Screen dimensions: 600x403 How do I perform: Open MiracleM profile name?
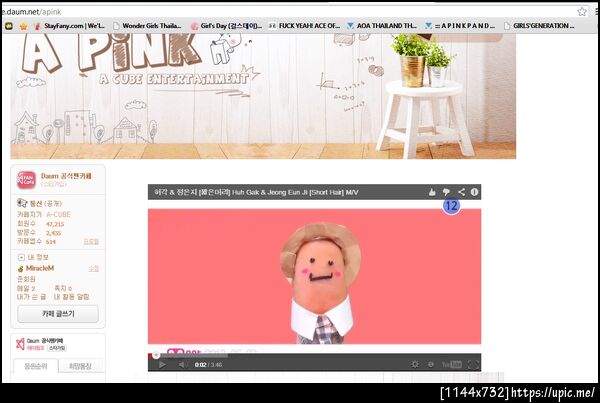pyautogui.click(x=40, y=268)
